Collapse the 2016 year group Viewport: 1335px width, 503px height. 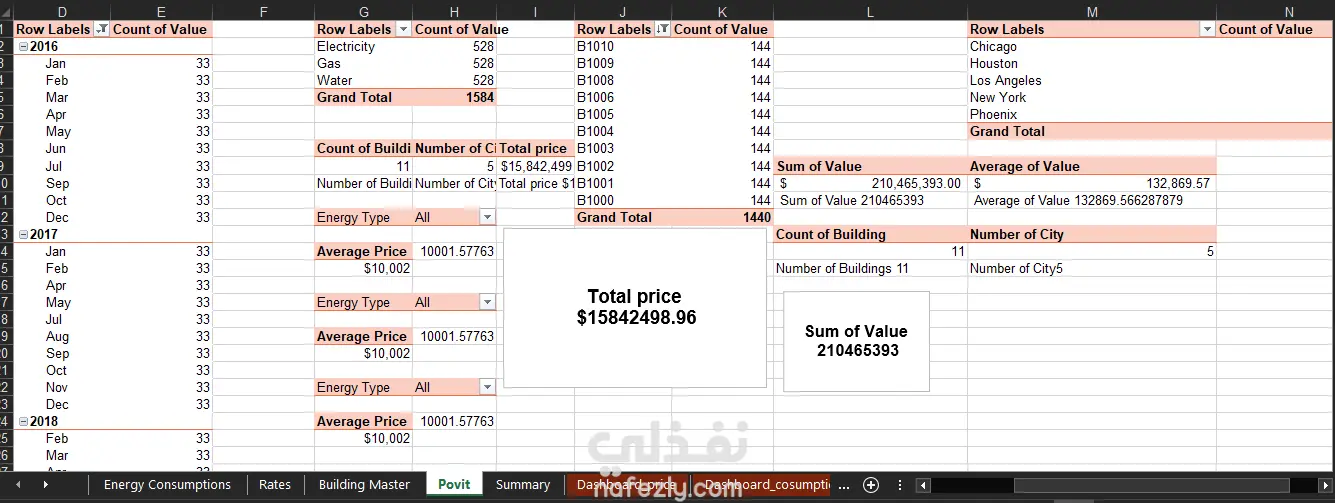click(x=23, y=46)
